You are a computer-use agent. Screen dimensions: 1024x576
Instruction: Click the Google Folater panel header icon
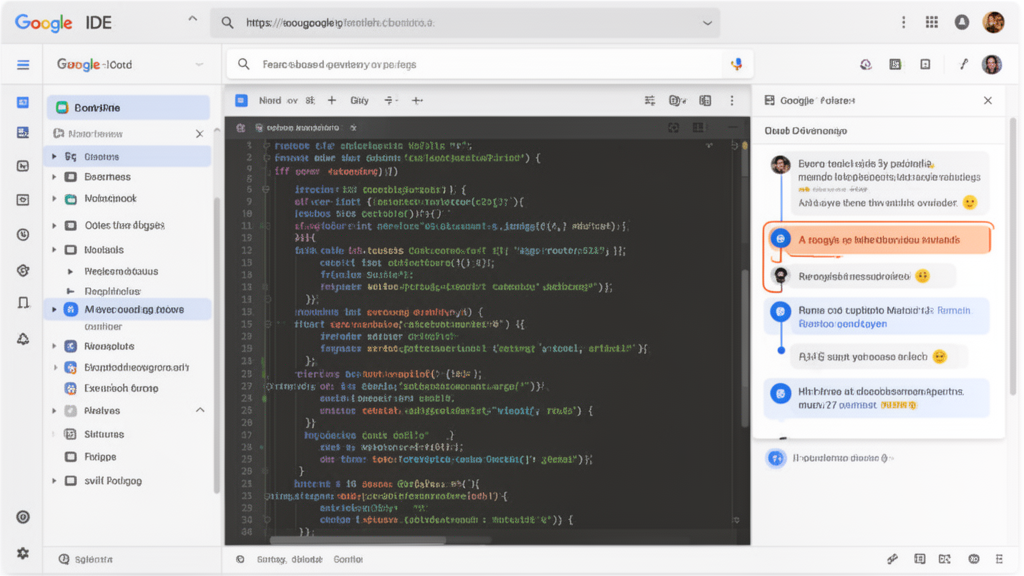click(770, 101)
